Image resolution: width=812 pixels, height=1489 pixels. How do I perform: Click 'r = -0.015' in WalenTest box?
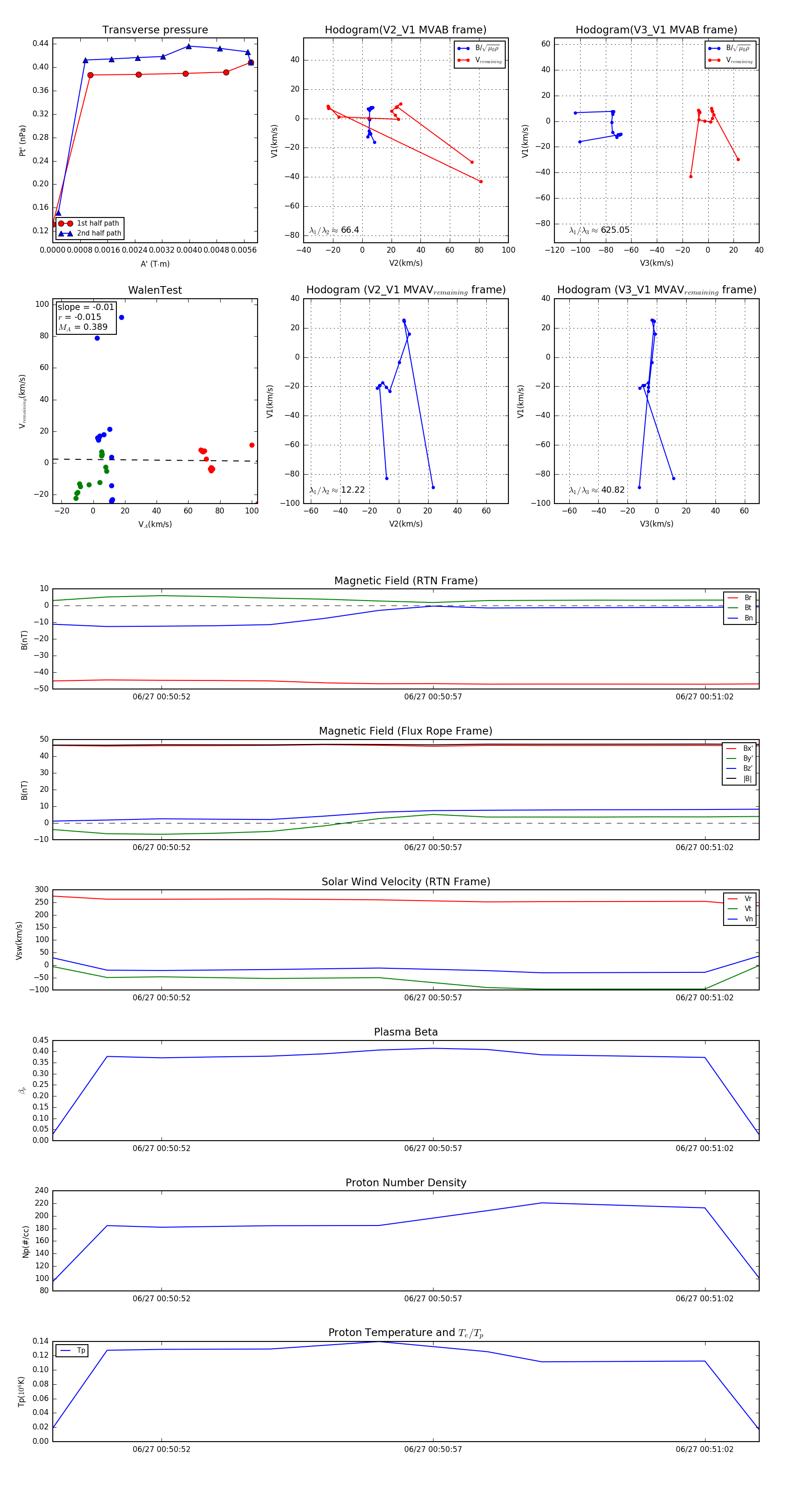[x=80, y=317]
